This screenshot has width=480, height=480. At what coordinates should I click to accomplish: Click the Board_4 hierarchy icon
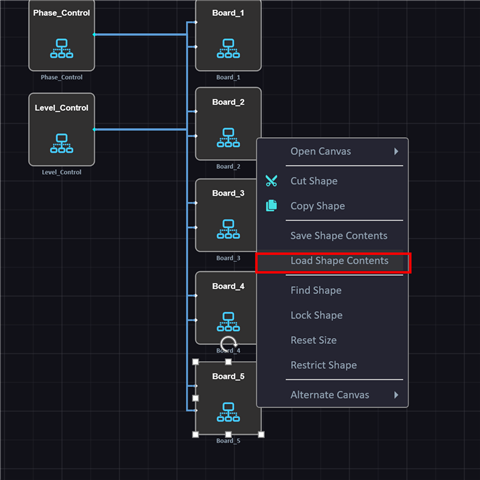(228, 322)
